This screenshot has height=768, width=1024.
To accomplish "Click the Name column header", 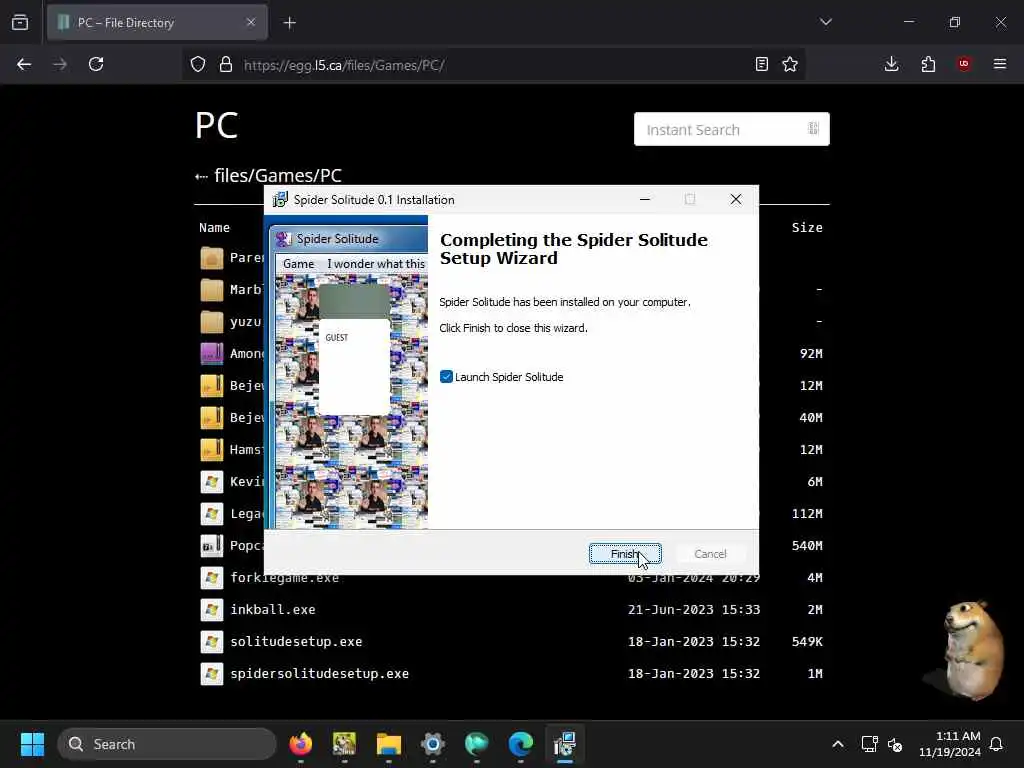I will tap(214, 227).
